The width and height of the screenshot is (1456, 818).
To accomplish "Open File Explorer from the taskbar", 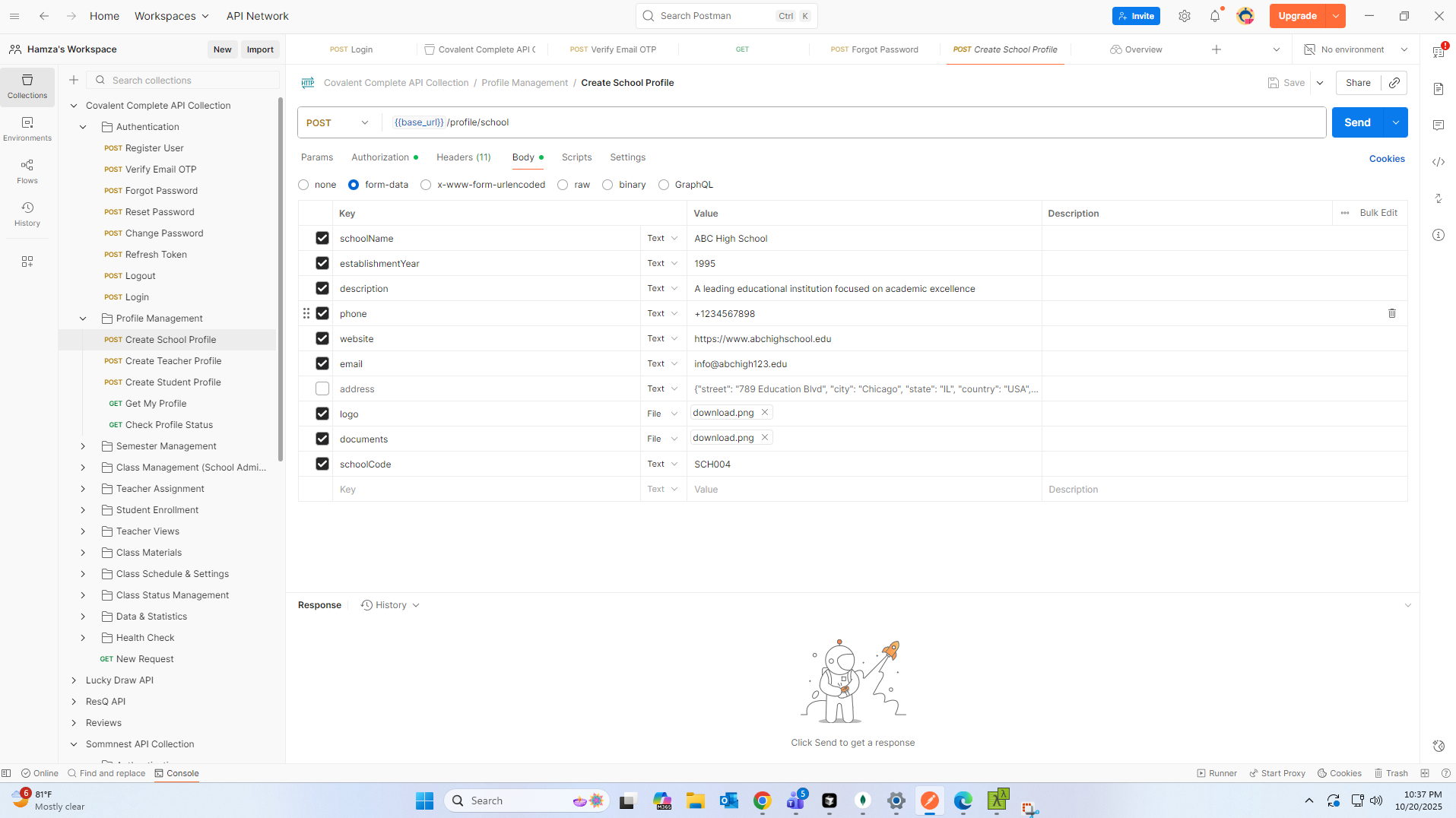I will [696, 801].
